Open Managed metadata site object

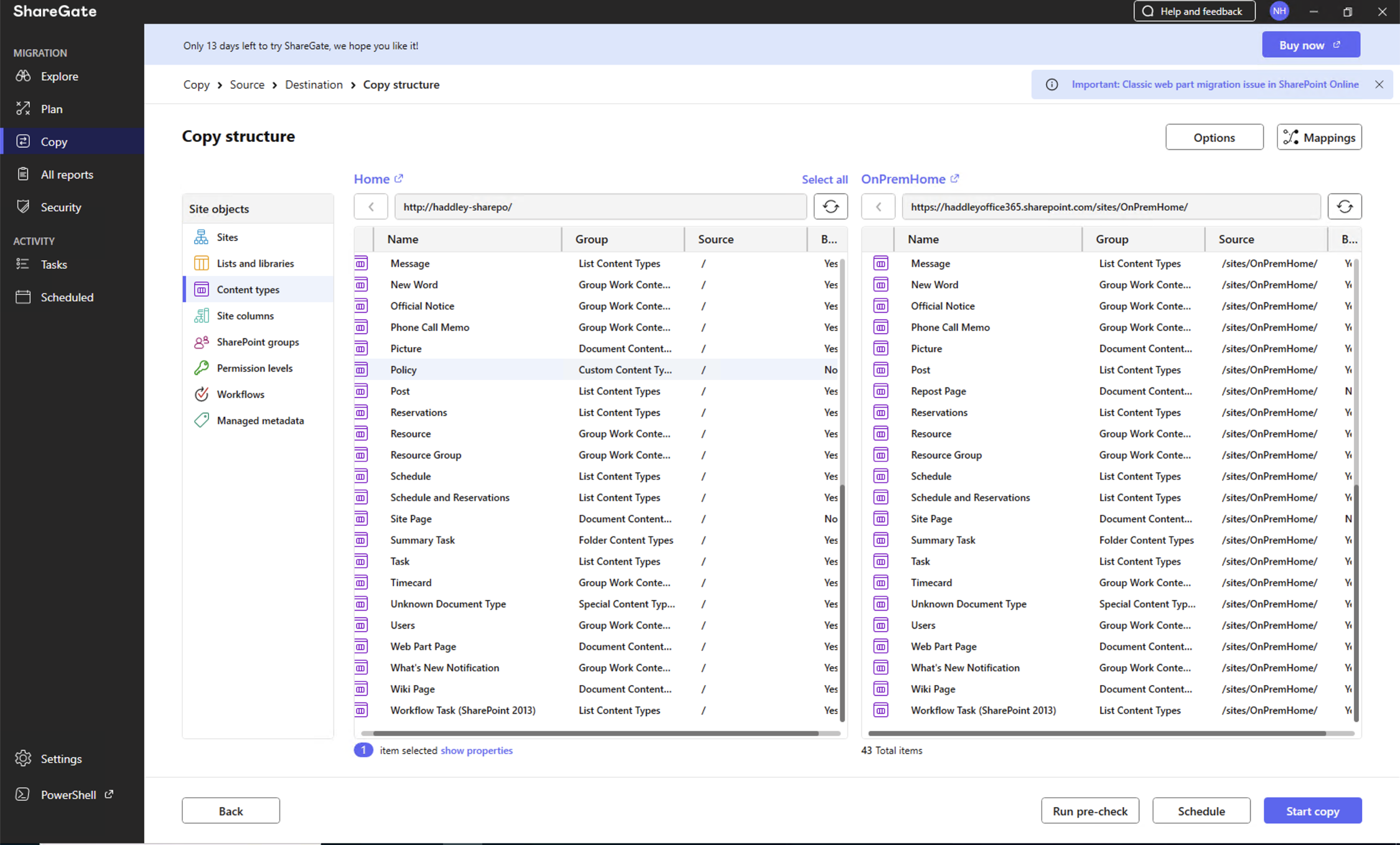258,420
